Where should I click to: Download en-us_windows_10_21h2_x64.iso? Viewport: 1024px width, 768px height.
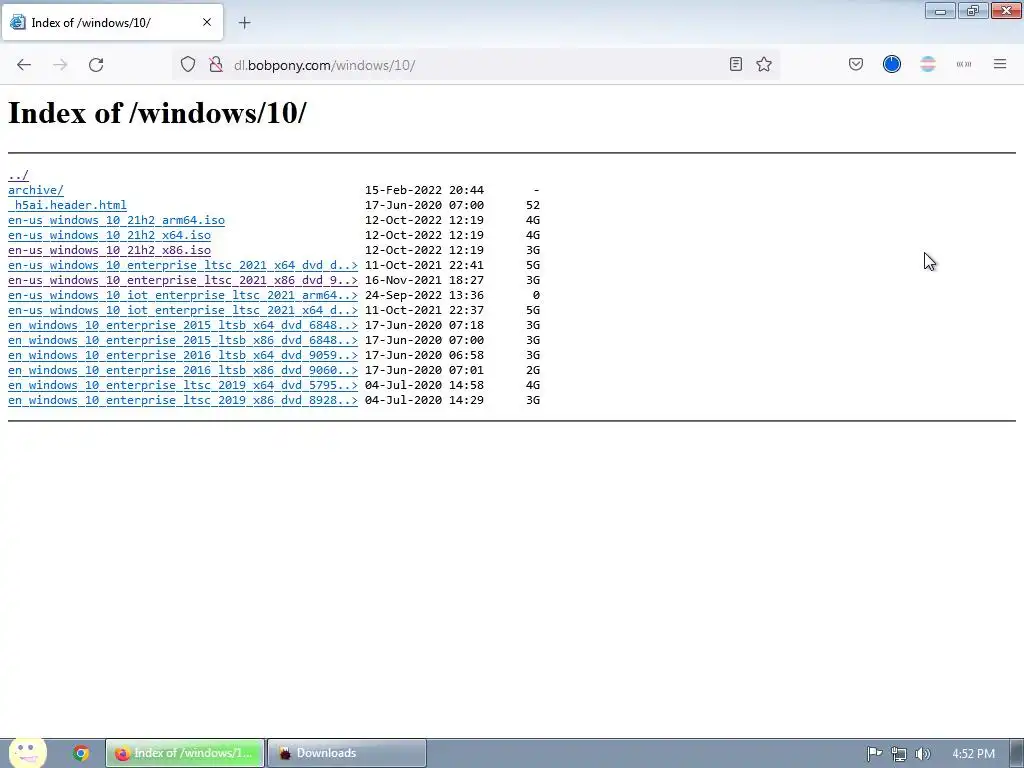109,235
